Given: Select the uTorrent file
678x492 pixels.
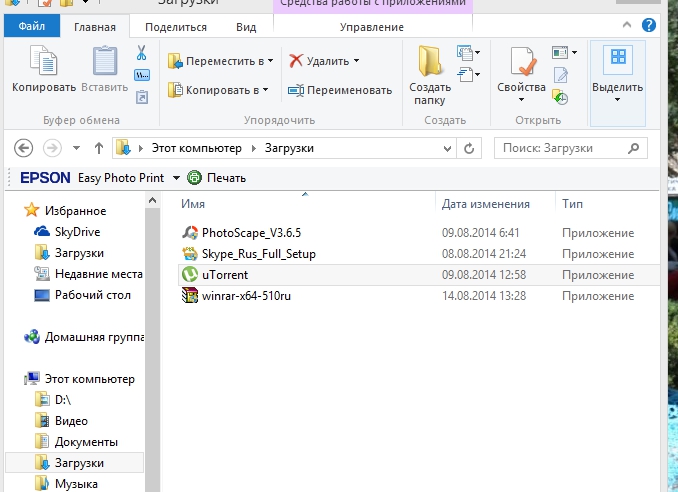Looking at the screenshot, I should tap(224, 275).
